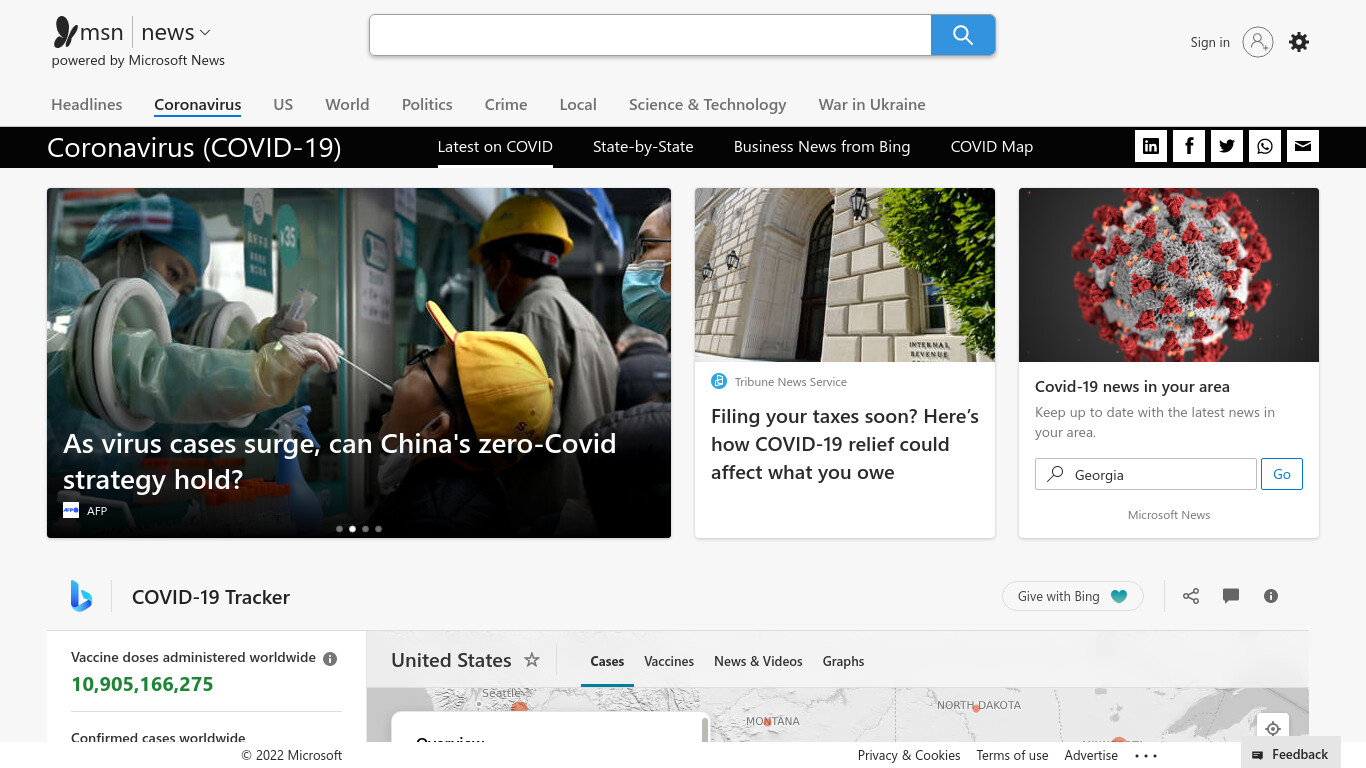The width and height of the screenshot is (1366, 768).
Task: Select State-by-State section
Action: pyautogui.click(x=643, y=147)
